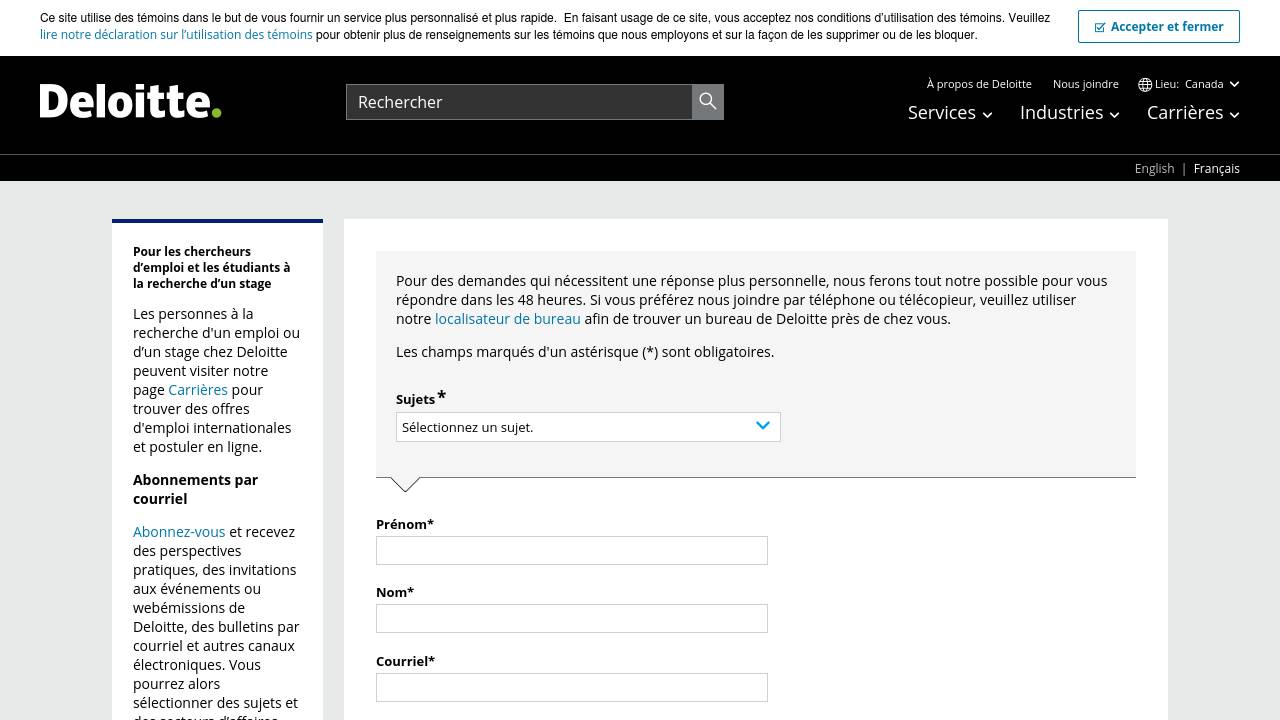This screenshot has height=720, width=1280.
Task: Click the magnifying glass search icon
Action: [x=708, y=101]
